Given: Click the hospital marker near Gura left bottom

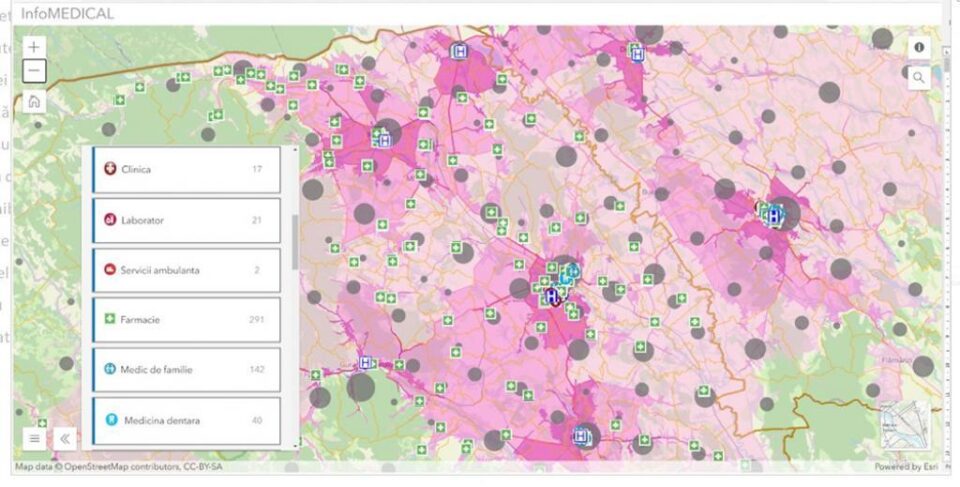Looking at the screenshot, I should [x=366, y=363].
